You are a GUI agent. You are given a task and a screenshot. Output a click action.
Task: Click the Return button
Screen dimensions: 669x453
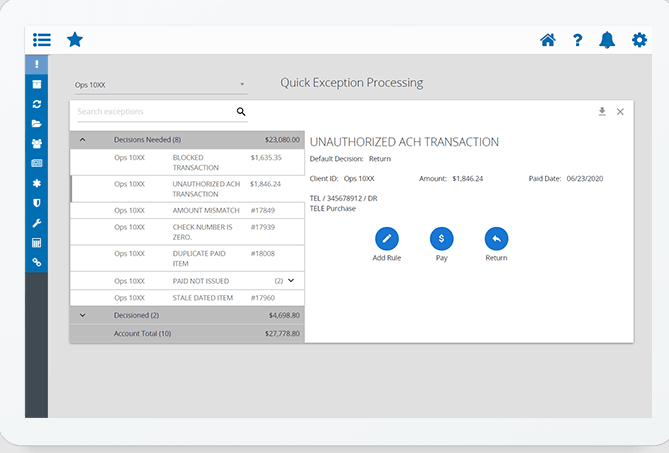pos(496,239)
